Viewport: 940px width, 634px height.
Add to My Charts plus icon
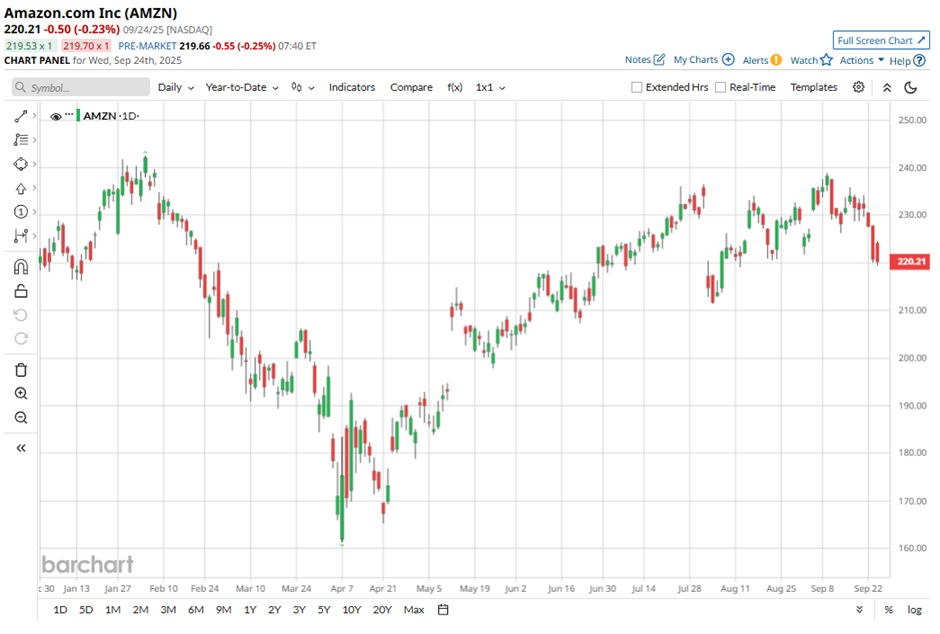coord(728,59)
